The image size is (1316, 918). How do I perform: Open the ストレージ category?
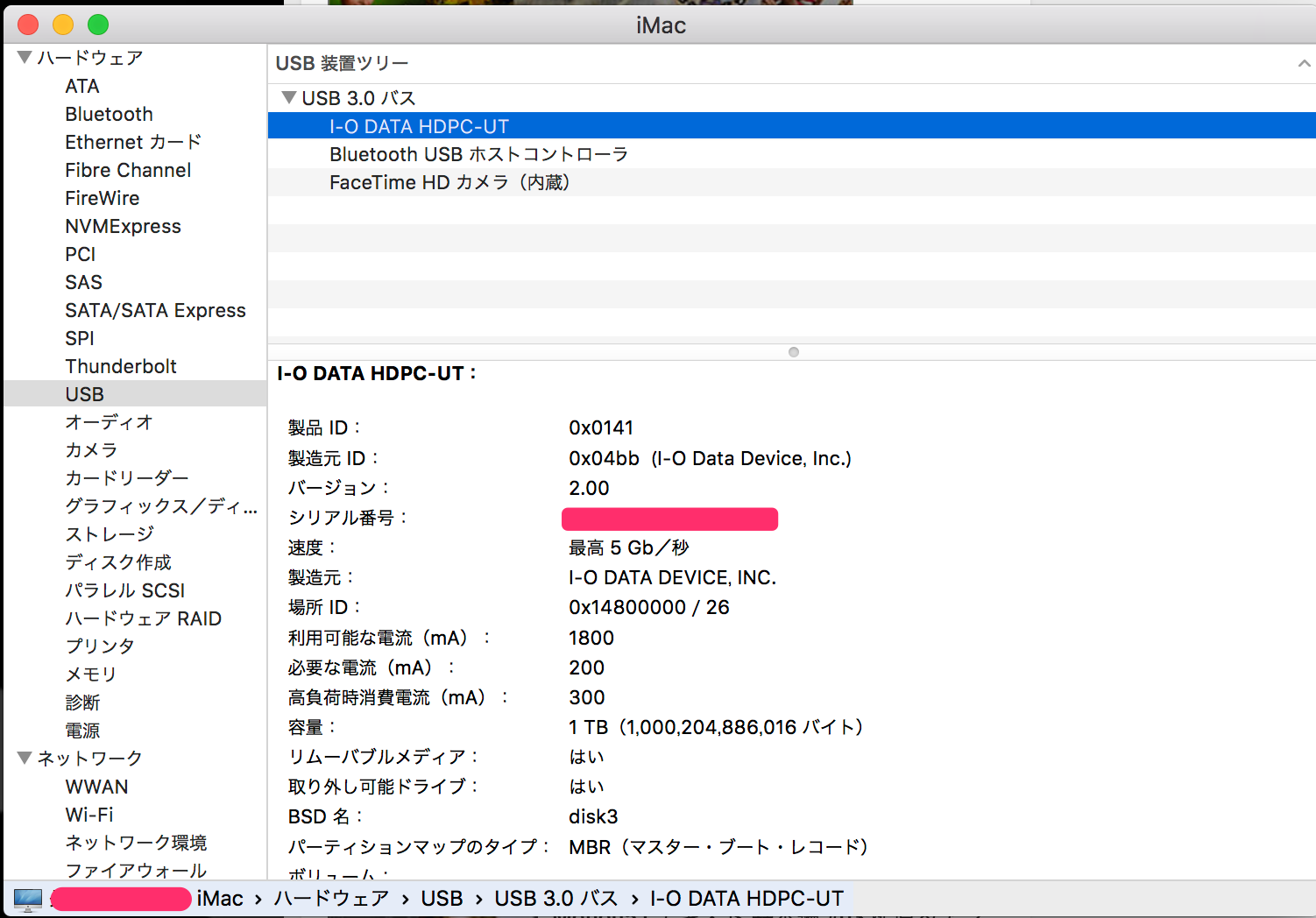[110, 534]
